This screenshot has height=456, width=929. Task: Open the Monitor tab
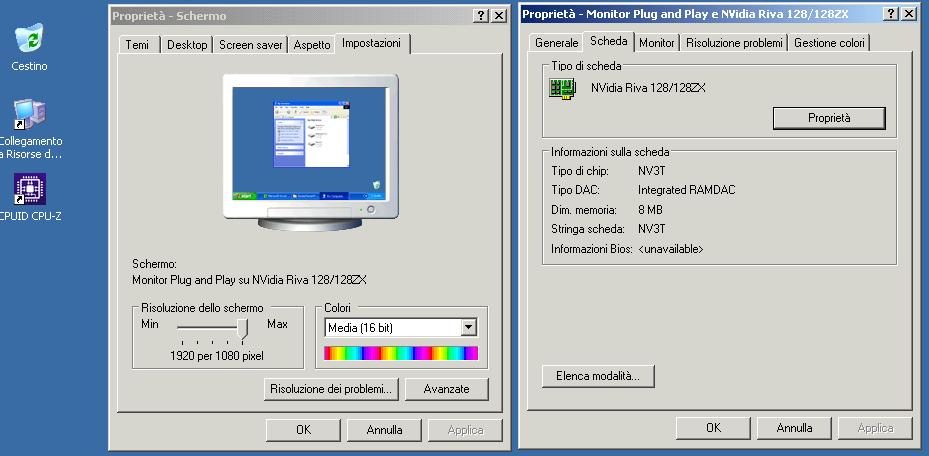656,43
